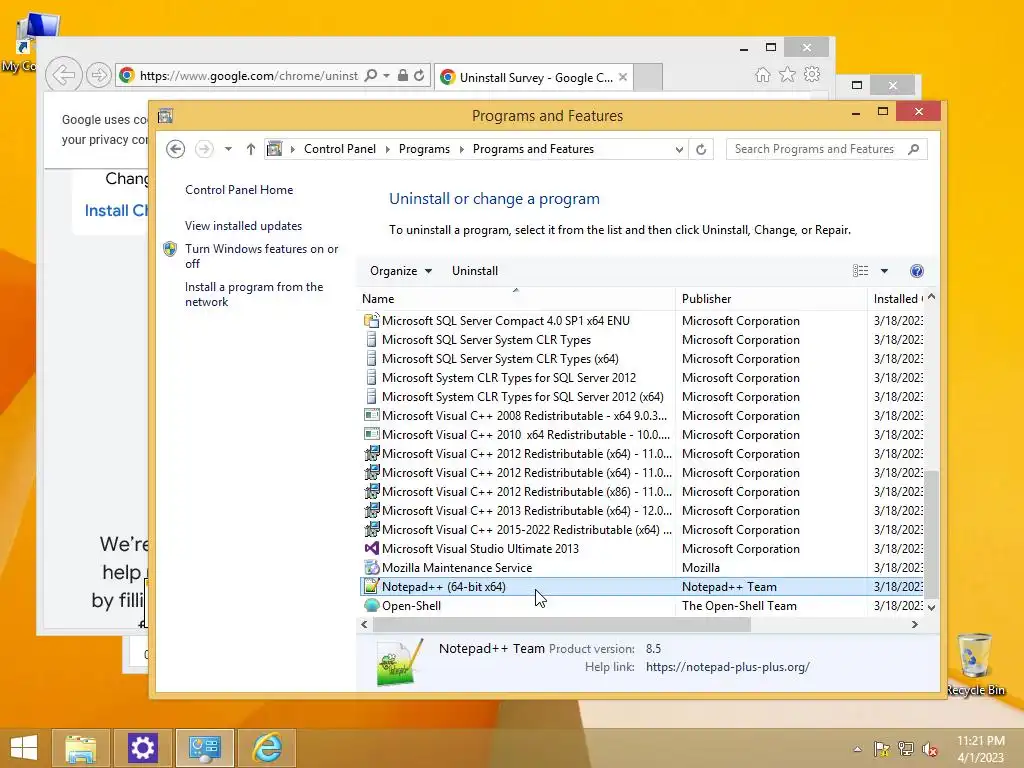Screen dimensions: 1024x768
Task: Click scroll right arrow of horizontal scrollbar
Action: pyautogui.click(x=914, y=625)
